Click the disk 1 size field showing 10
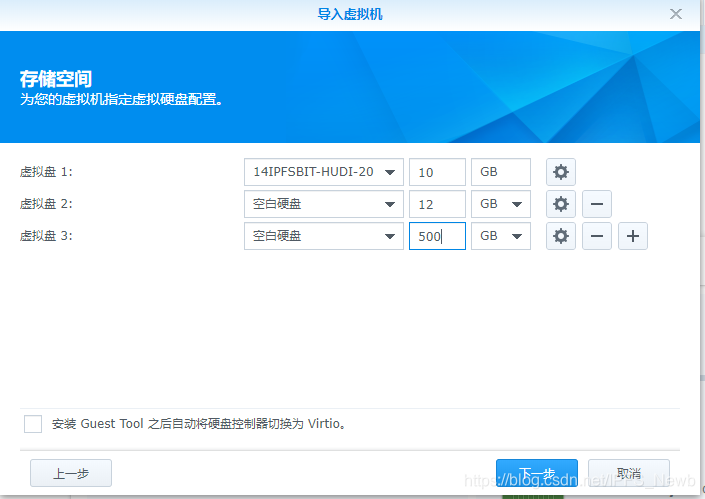705x499 pixels. pyautogui.click(x=437, y=172)
